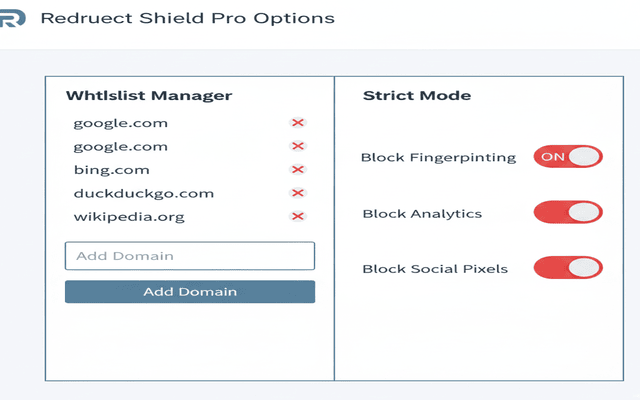Click the Strict Mode heading
640x400 pixels.
click(x=417, y=96)
